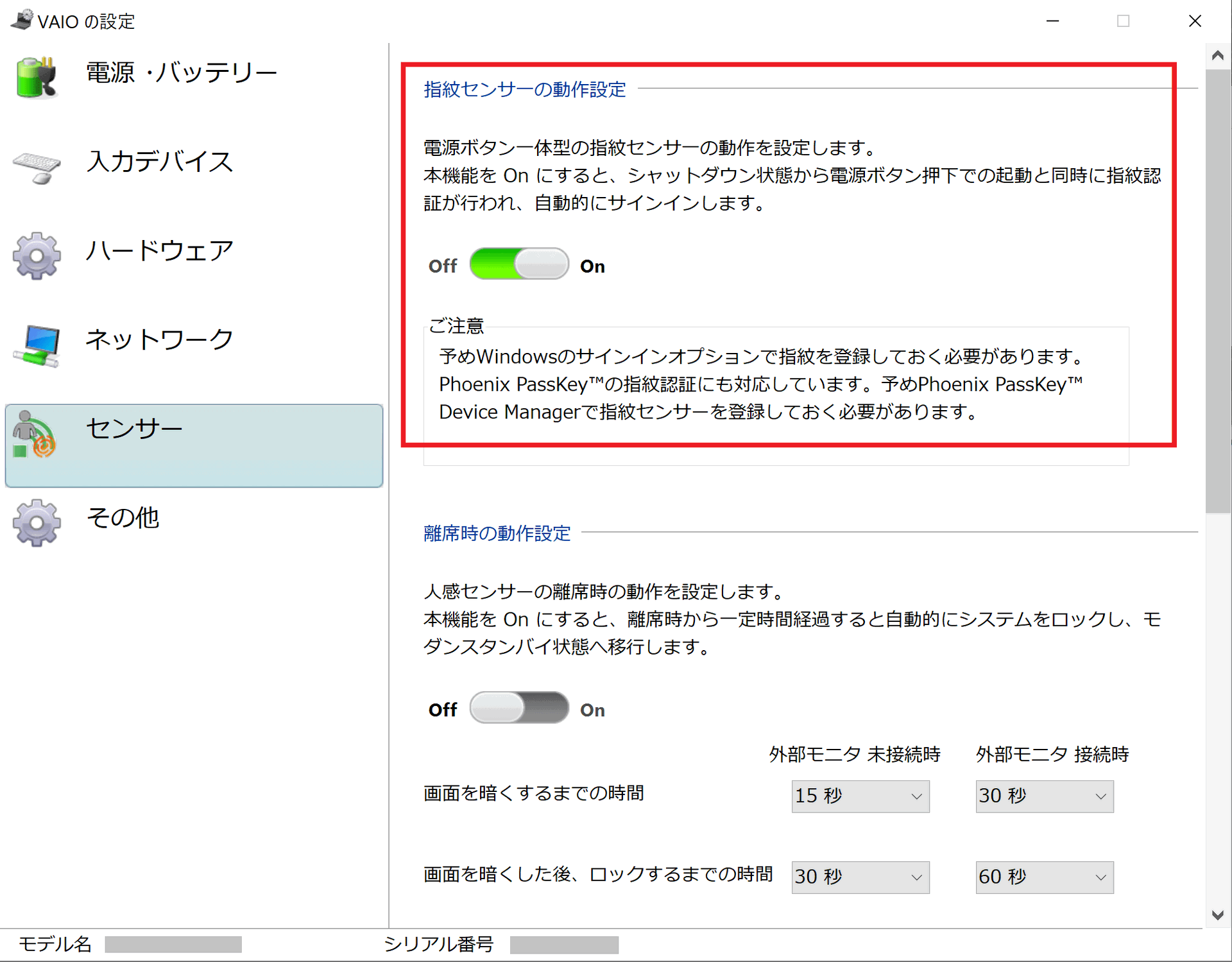Click the keyboard and mouse icon for 入力デバイス
Screen dimensions: 1232x962
pos(37,167)
